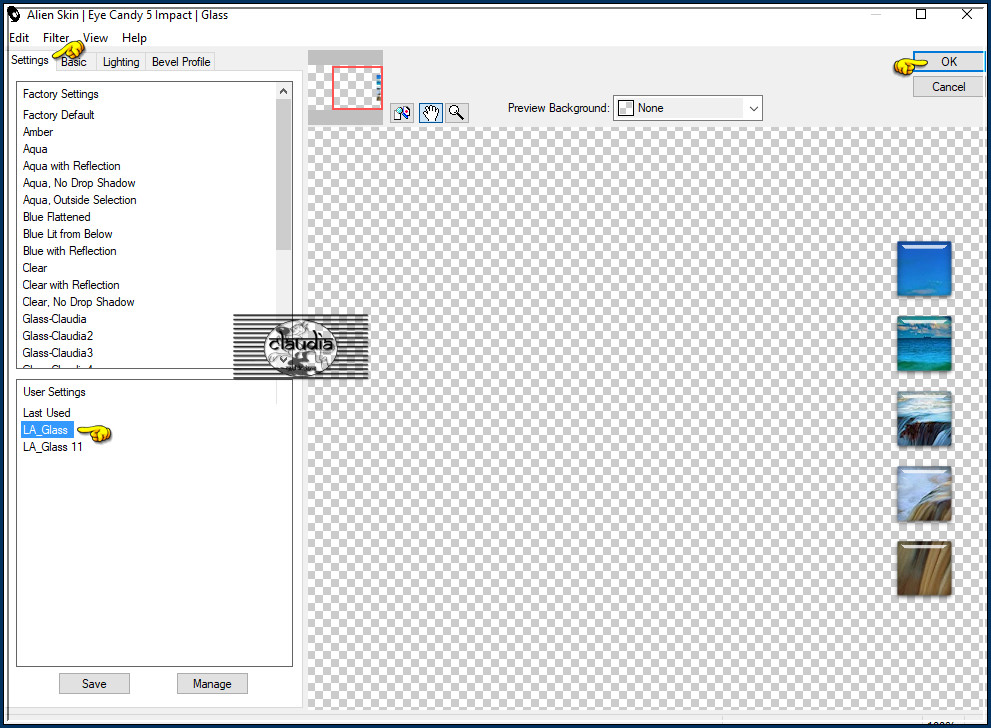Screen dimensions: 991x728
Task: Click the Alien Skin app icon in title bar
Action: [x=14, y=15]
